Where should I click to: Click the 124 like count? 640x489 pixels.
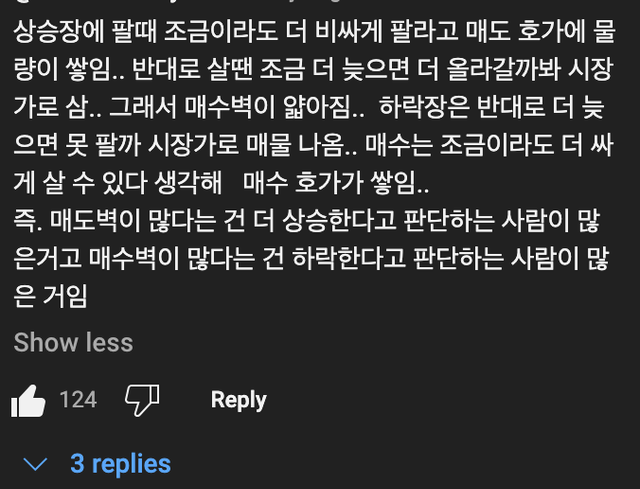78,400
